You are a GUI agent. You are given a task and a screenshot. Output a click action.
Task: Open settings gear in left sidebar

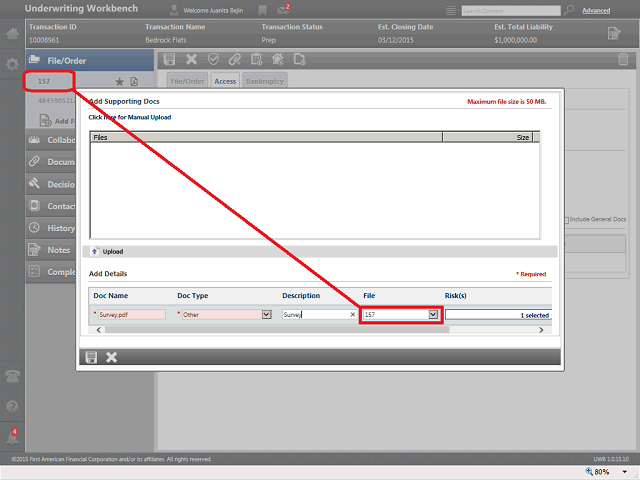pos(12,64)
